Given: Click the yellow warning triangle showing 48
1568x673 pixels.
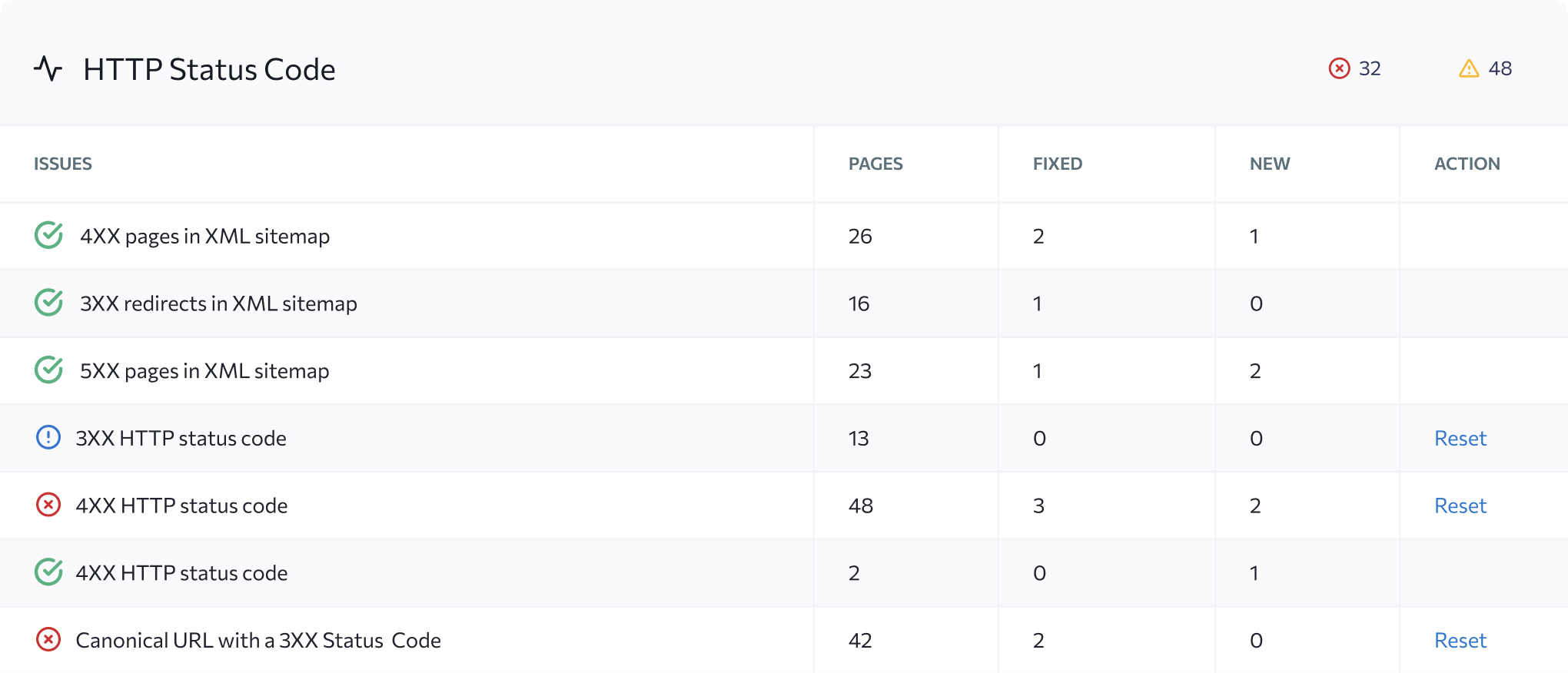Looking at the screenshot, I should pyautogui.click(x=1469, y=68).
